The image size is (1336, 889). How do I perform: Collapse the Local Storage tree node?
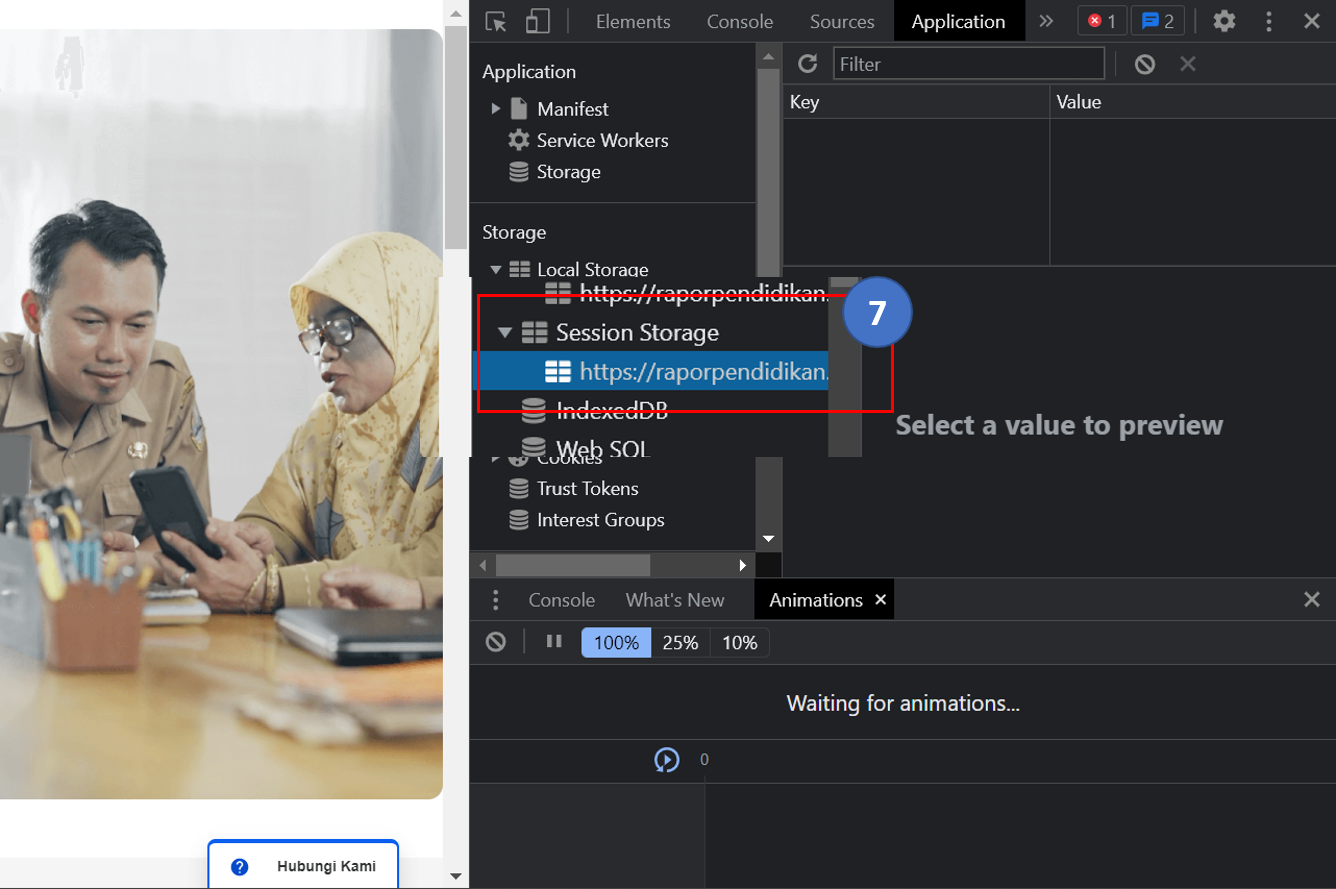(x=496, y=270)
